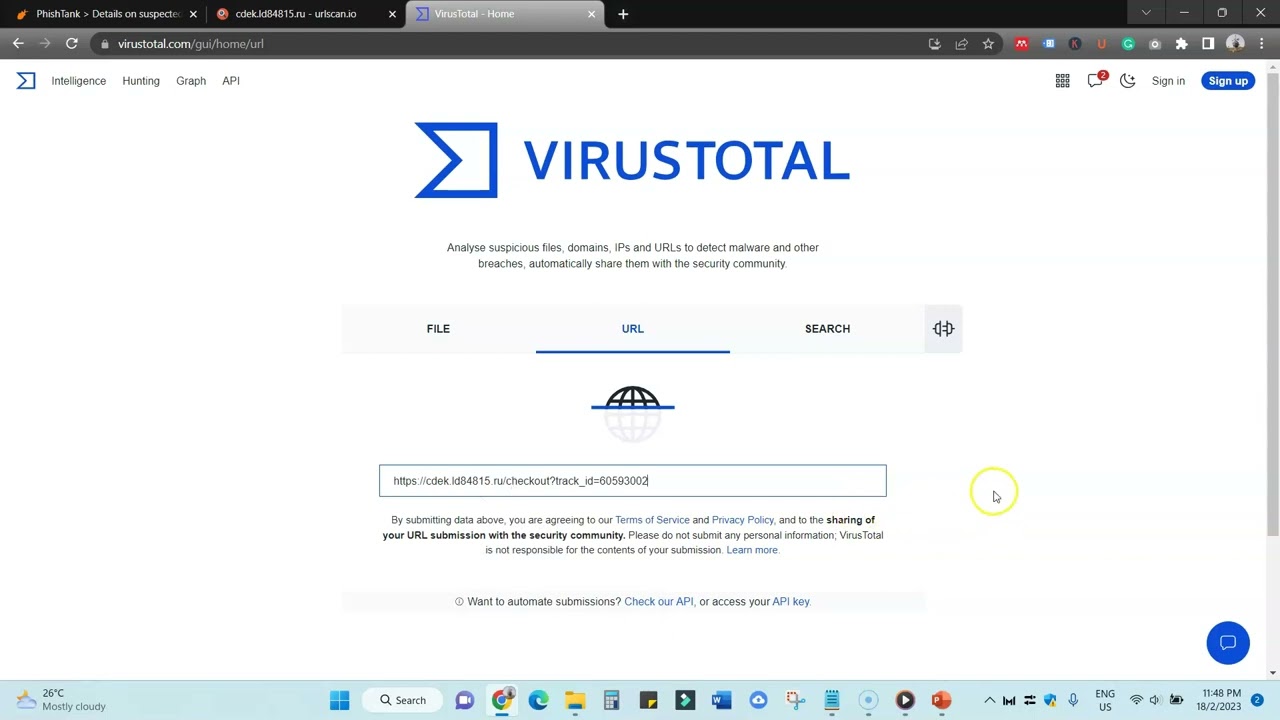Open the Windows Start menu
Image resolution: width=1280 pixels, height=720 pixels.
click(x=340, y=700)
